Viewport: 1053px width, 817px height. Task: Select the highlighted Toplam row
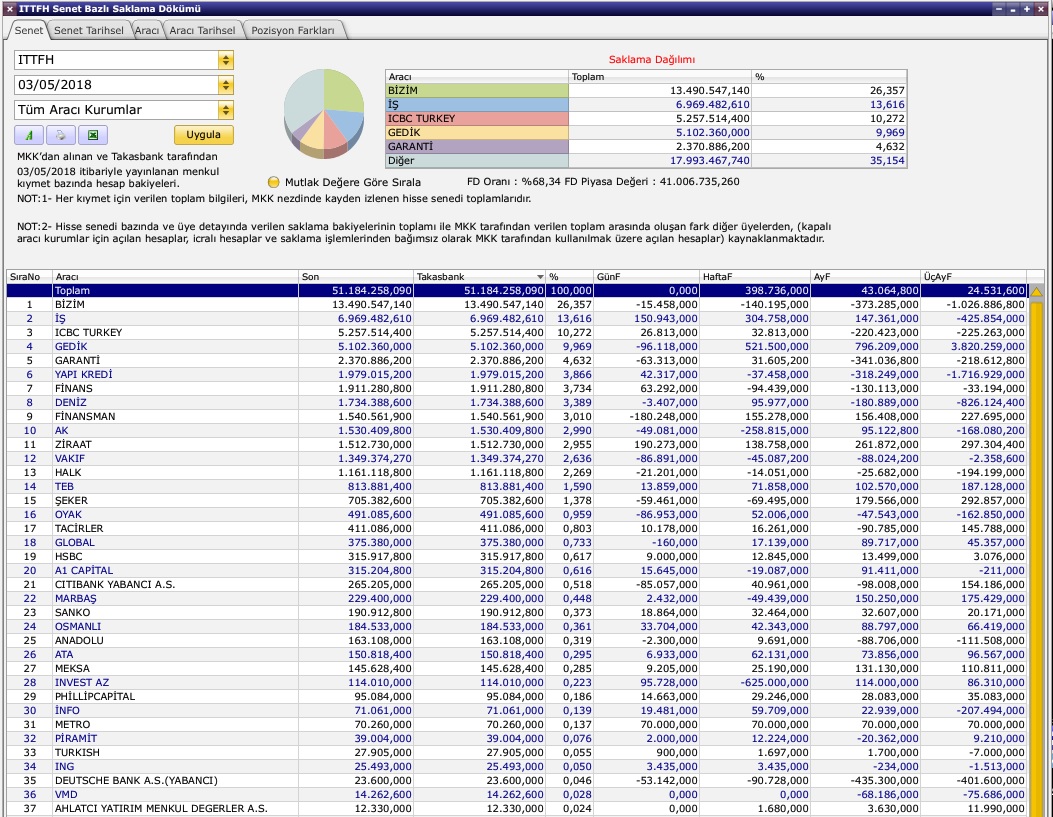coord(516,291)
